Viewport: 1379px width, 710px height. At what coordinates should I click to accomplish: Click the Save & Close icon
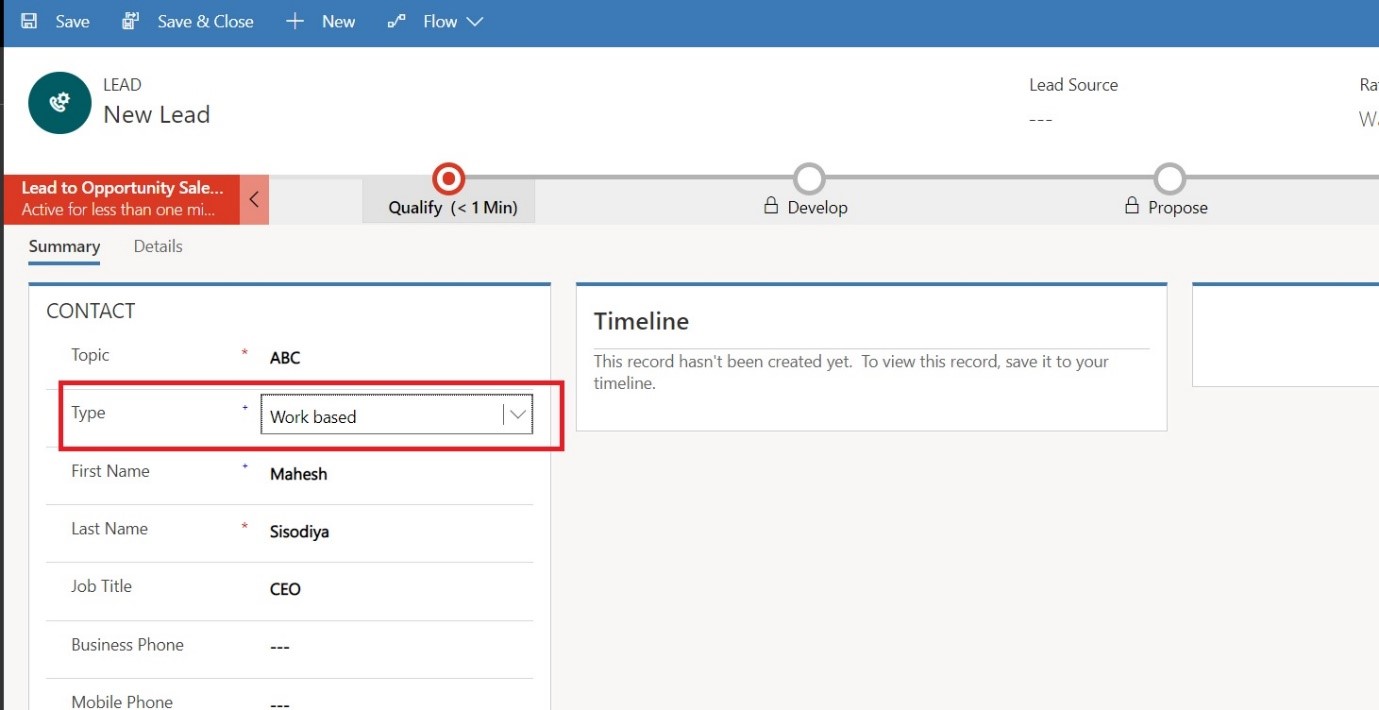(x=130, y=21)
